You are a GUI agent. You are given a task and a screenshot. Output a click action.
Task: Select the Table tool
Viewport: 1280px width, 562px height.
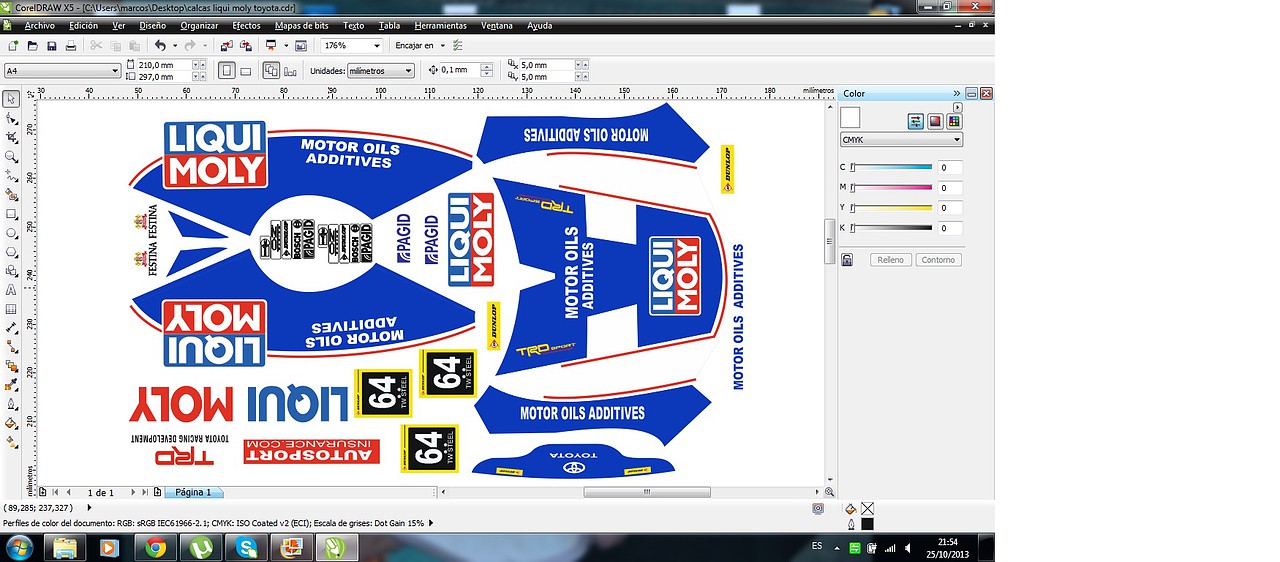click(x=11, y=309)
